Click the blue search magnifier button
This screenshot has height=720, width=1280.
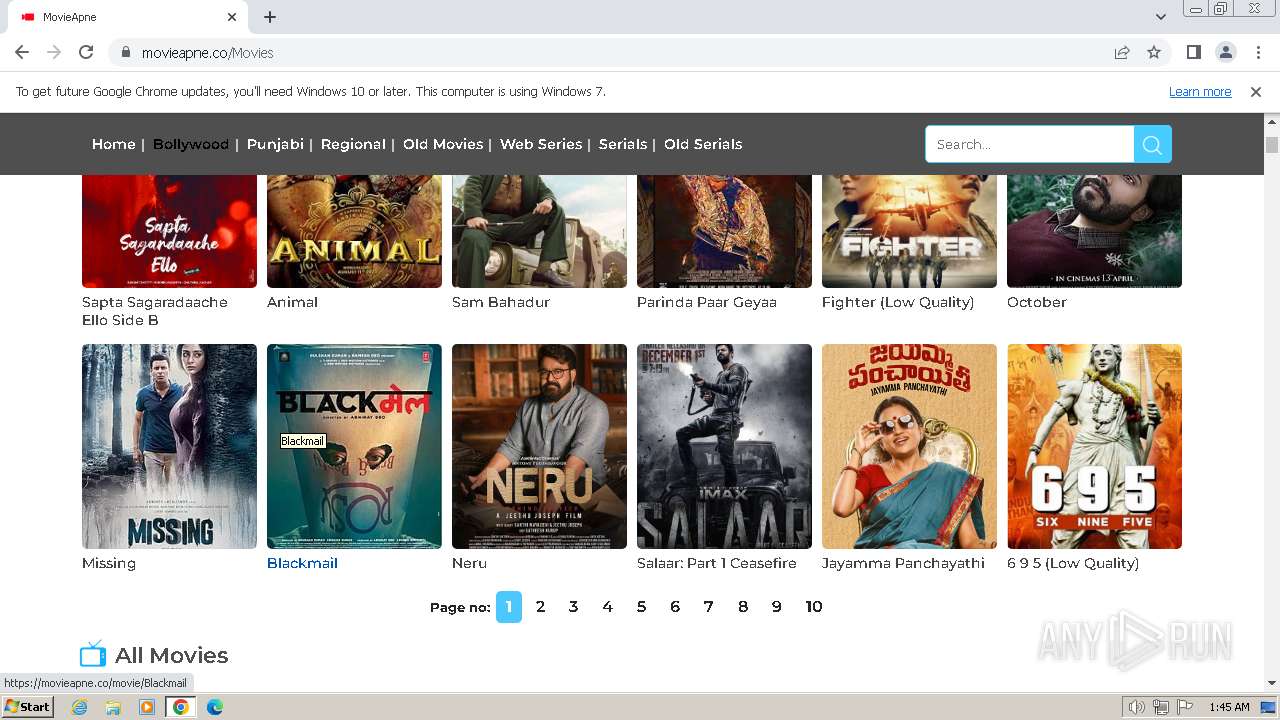coord(1152,144)
